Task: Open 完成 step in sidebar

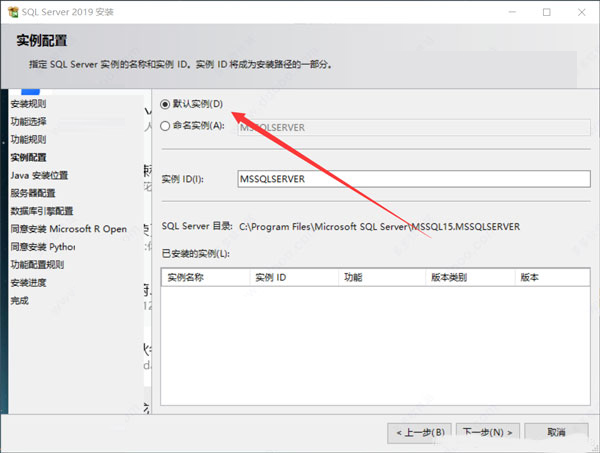Action: click(x=20, y=301)
